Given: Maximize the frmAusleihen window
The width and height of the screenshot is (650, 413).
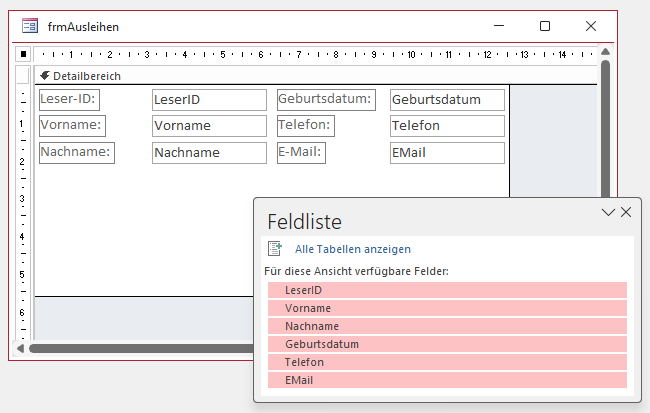Looking at the screenshot, I should (545, 26).
